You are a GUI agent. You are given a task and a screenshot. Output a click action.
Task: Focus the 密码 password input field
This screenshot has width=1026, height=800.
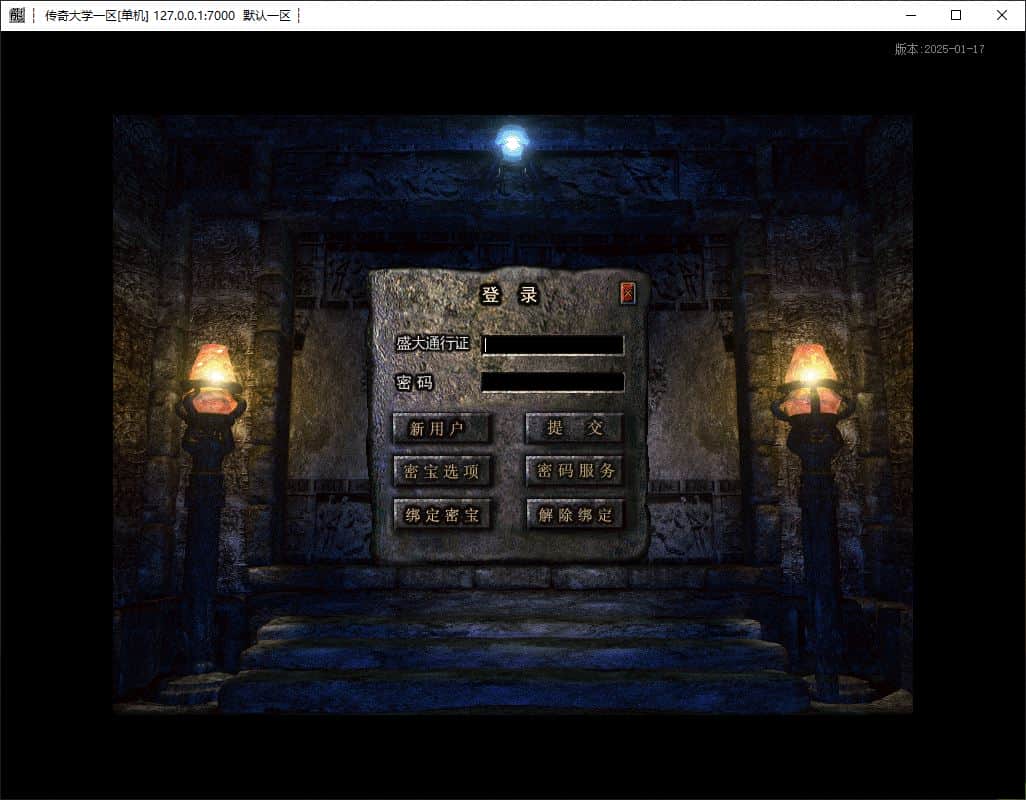click(x=553, y=382)
